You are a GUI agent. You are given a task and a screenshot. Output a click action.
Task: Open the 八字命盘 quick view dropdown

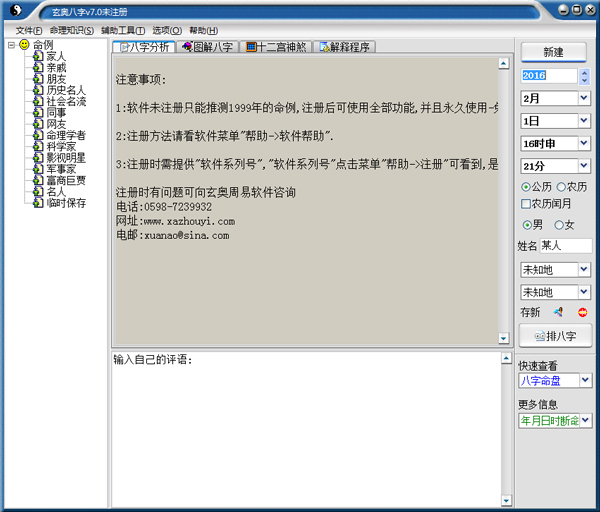[x=585, y=380]
